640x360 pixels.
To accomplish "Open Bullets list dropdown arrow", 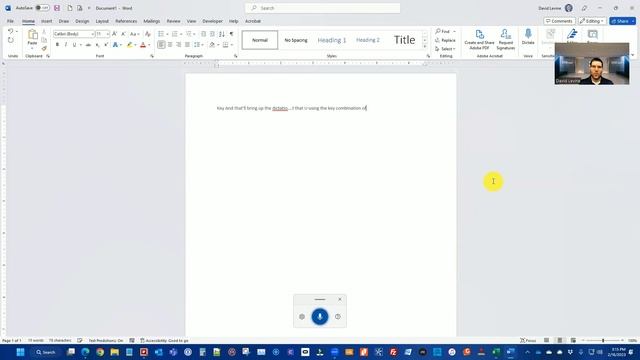I will pyautogui.click(x=167, y=34).
